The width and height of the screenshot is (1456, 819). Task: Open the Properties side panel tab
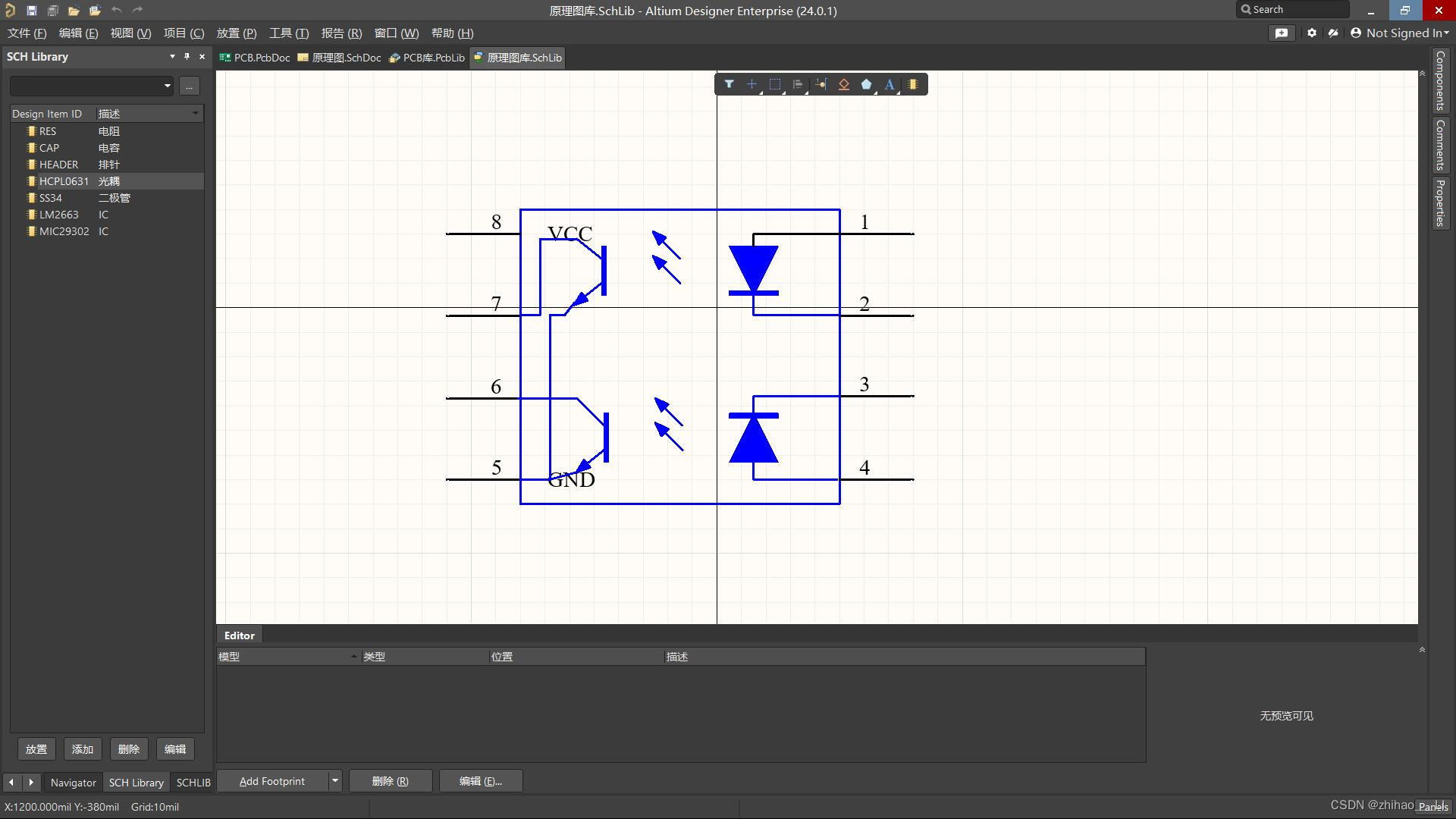point(1440,202)
